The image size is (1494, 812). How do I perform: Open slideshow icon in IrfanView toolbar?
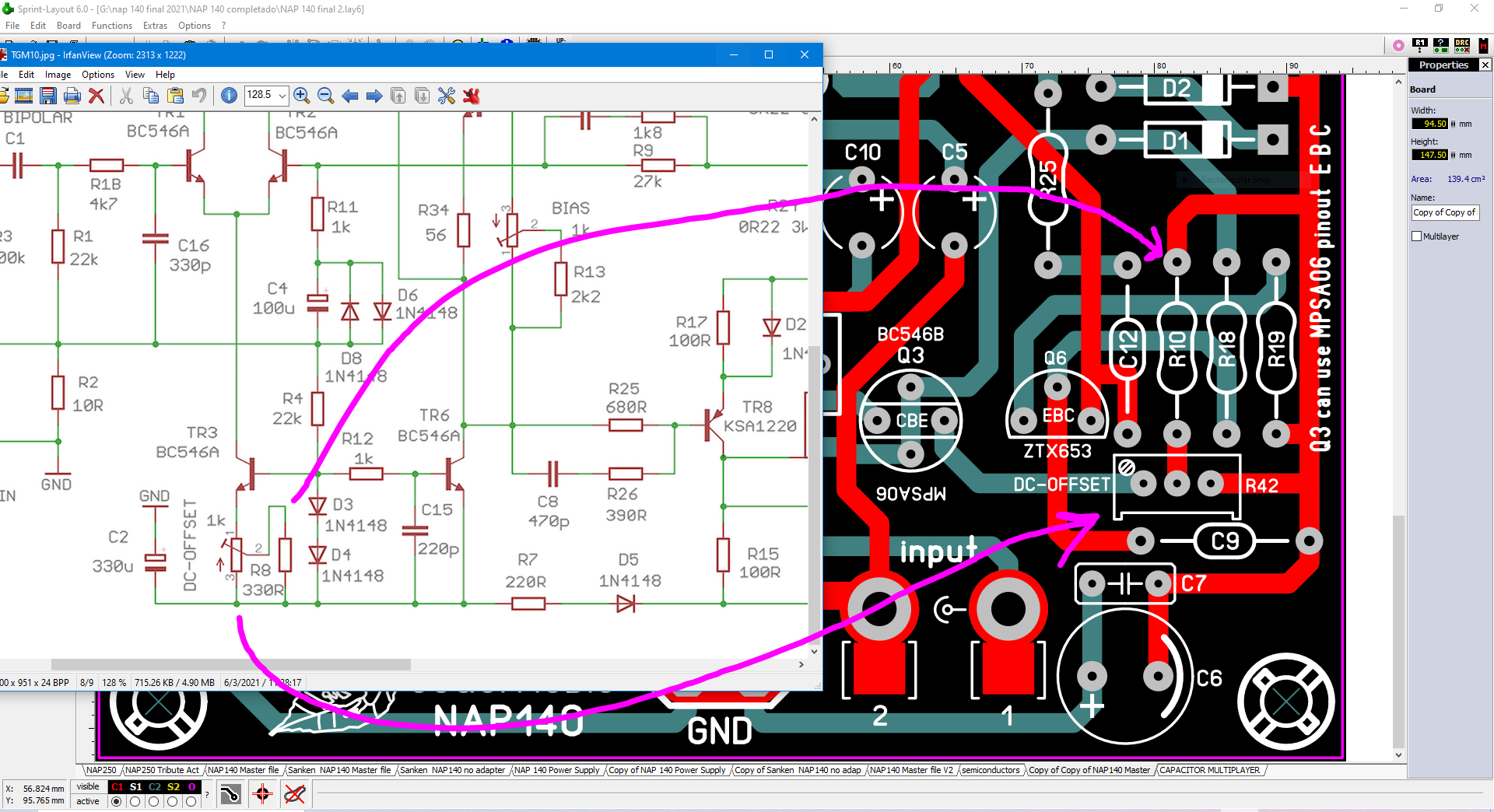[24, 96]
